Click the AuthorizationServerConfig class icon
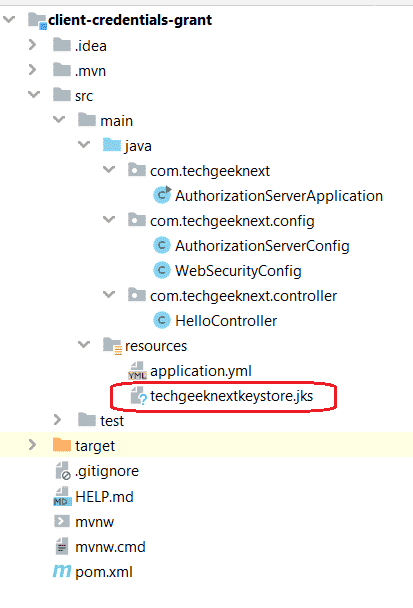Screen dimensions: 413x608 coord(162,245)
